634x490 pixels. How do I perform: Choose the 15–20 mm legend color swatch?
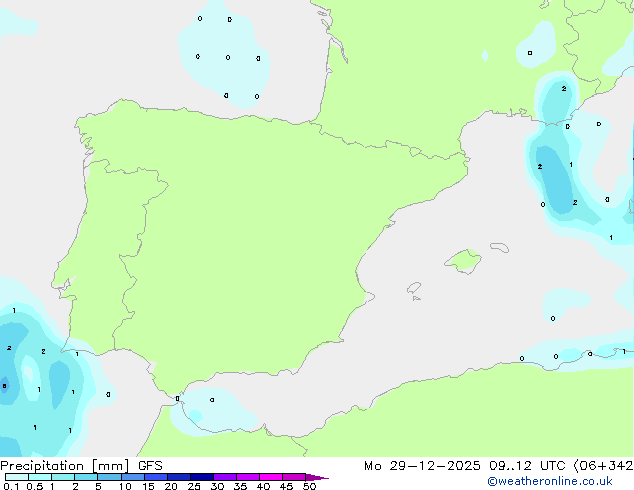(x=156, y=477)
